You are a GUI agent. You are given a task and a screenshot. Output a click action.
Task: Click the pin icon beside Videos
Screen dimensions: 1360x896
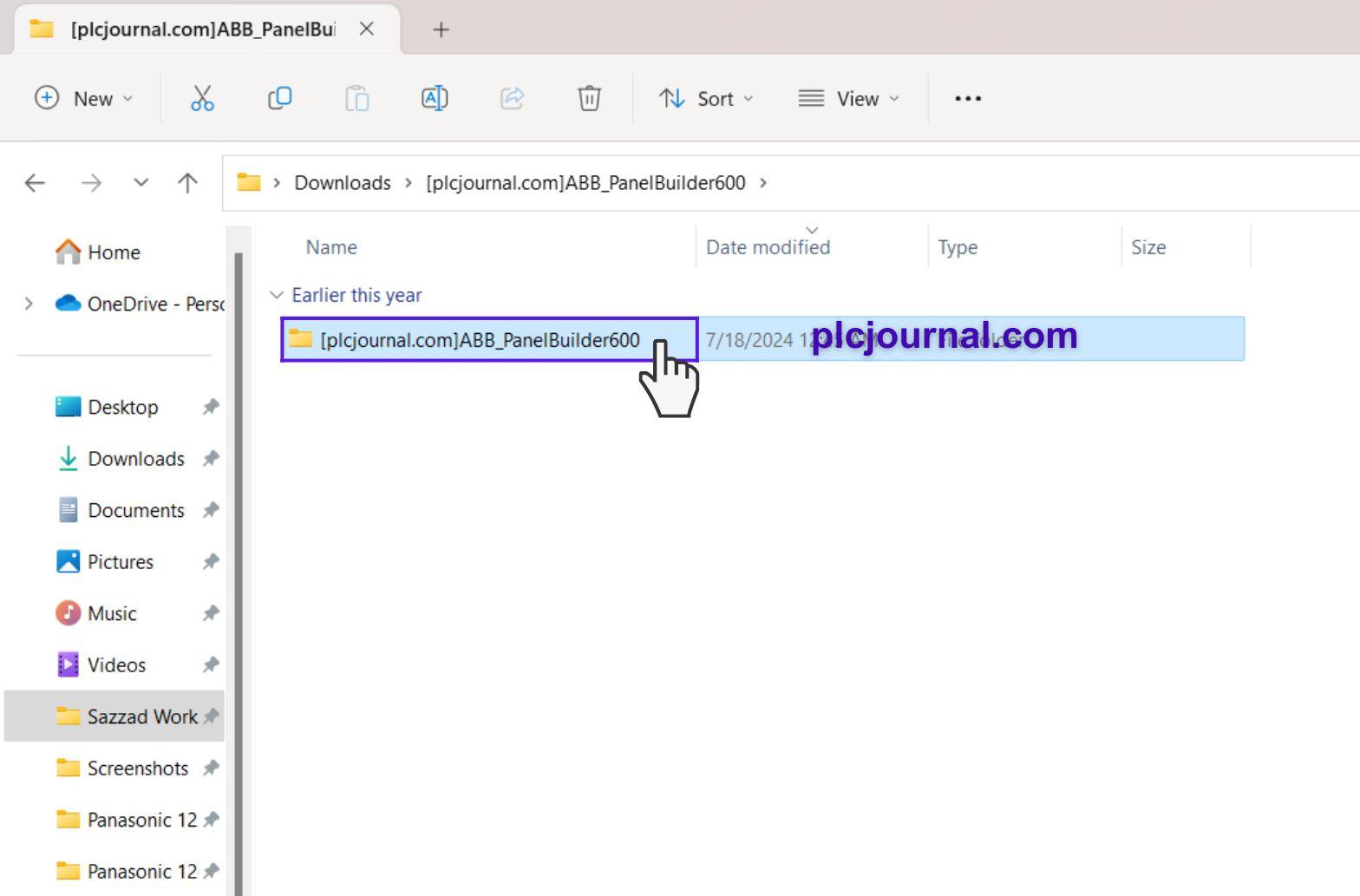211,664
